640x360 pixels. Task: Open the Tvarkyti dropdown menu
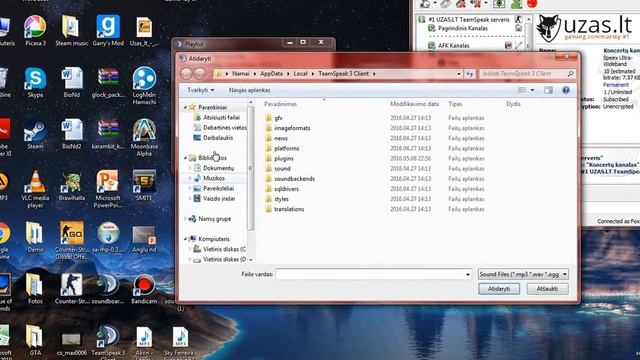pos(200,90)
